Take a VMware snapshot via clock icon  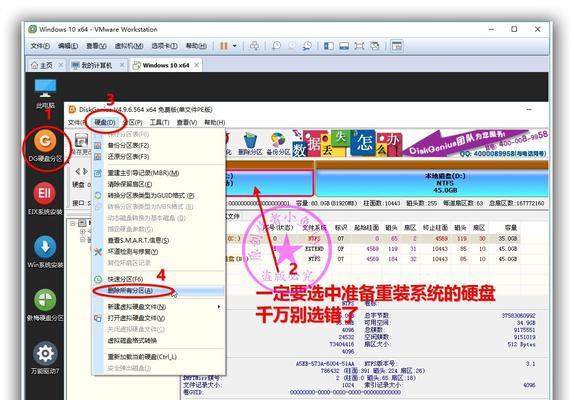276,46
